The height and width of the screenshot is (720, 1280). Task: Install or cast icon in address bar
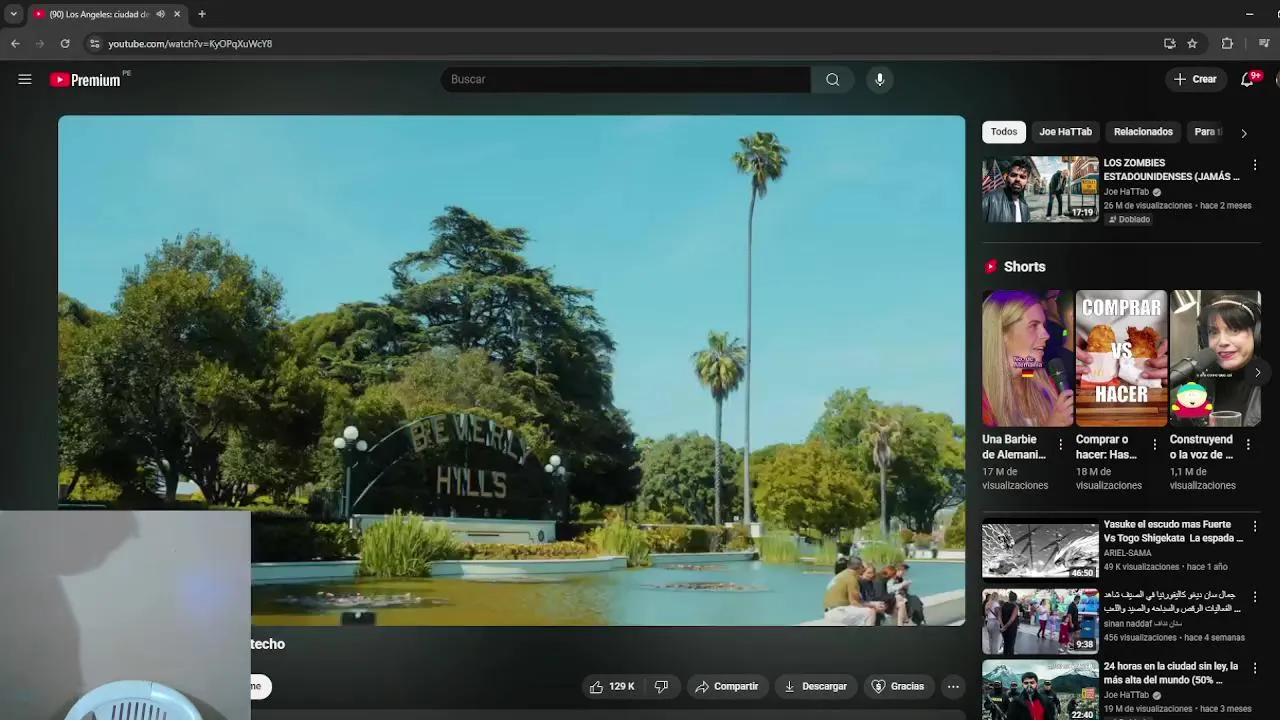tap(1169, 43)
